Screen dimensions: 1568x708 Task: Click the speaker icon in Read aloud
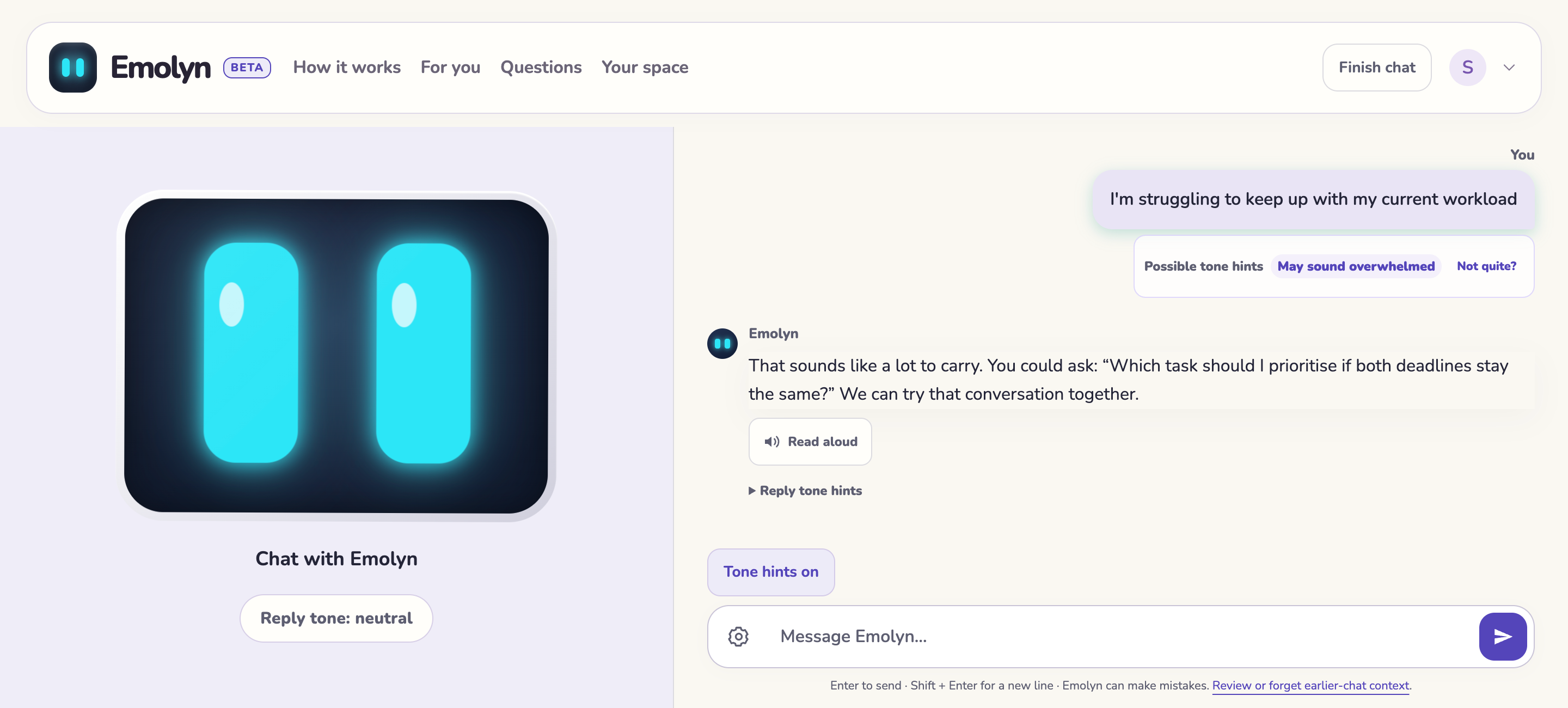pos(771,442)
